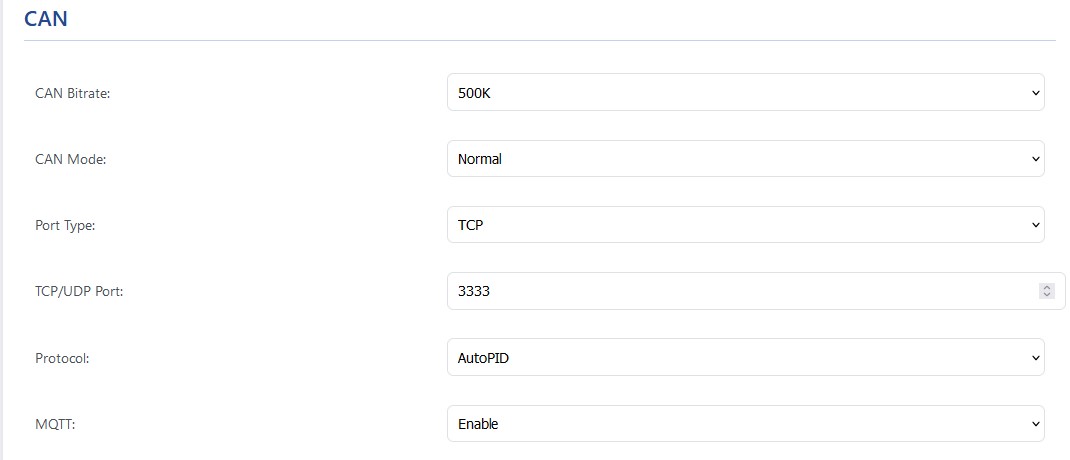This screenshot has width=1070, height=460.
Task: Click the chevron arrow on CAN Bitrate
Action: point(1035,93)
